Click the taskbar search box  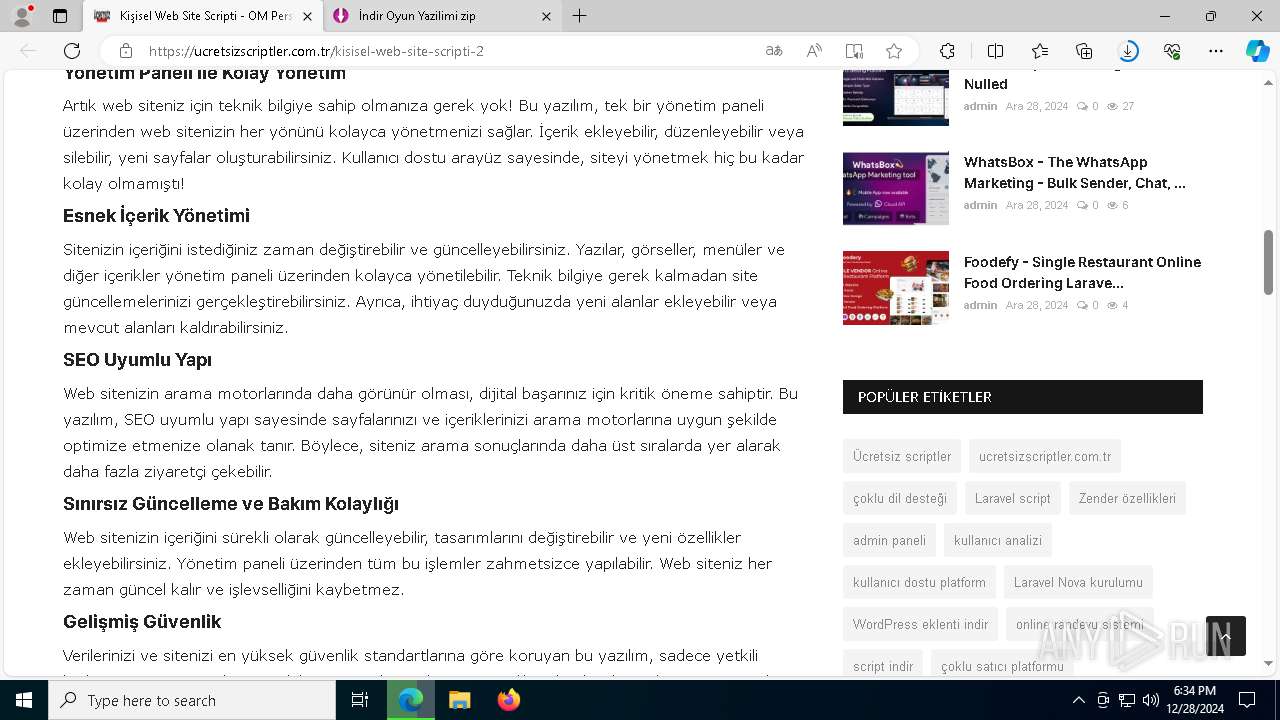[192, 700]
